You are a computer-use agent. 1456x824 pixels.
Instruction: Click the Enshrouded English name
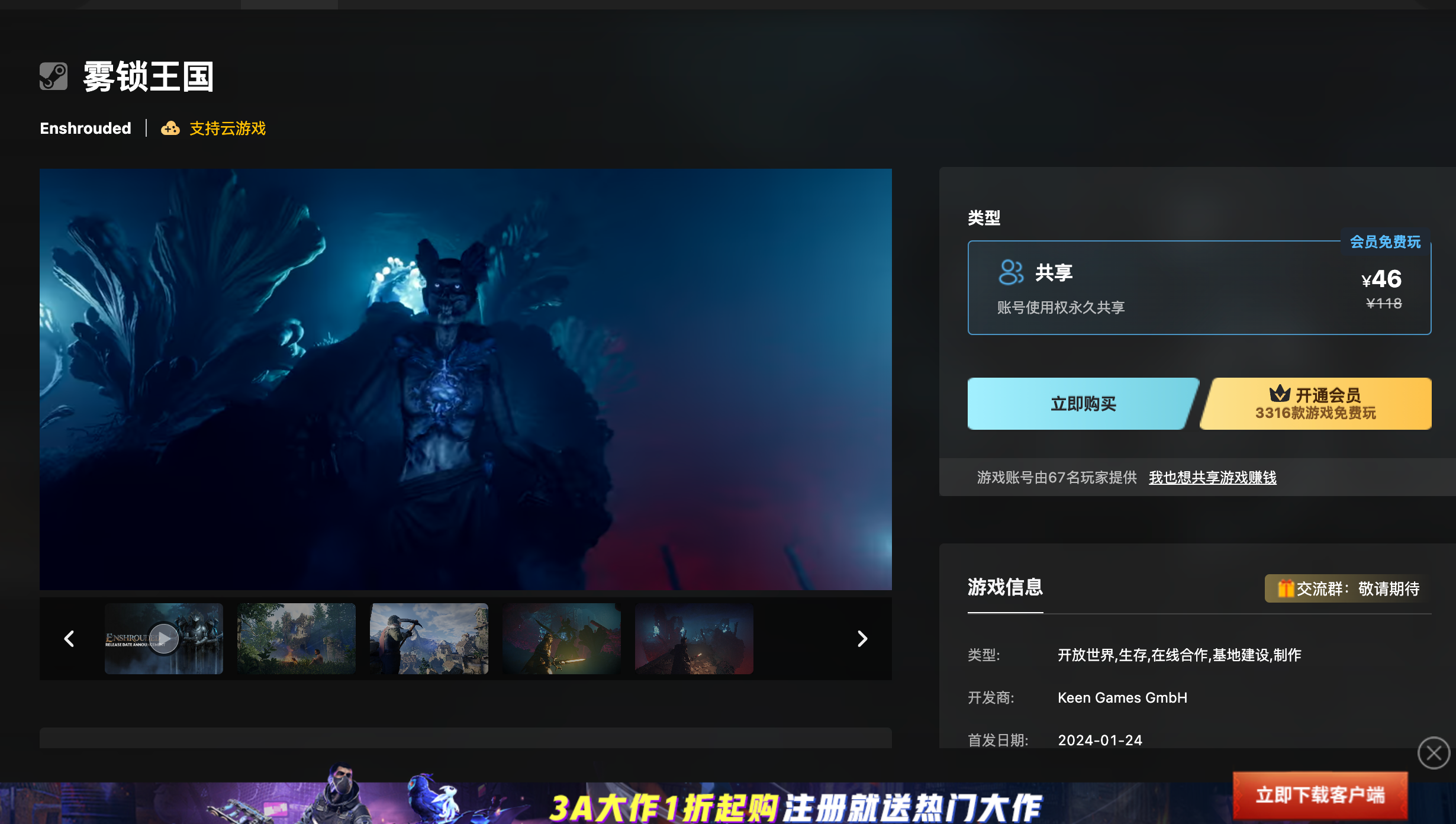(x=85, y=128)
